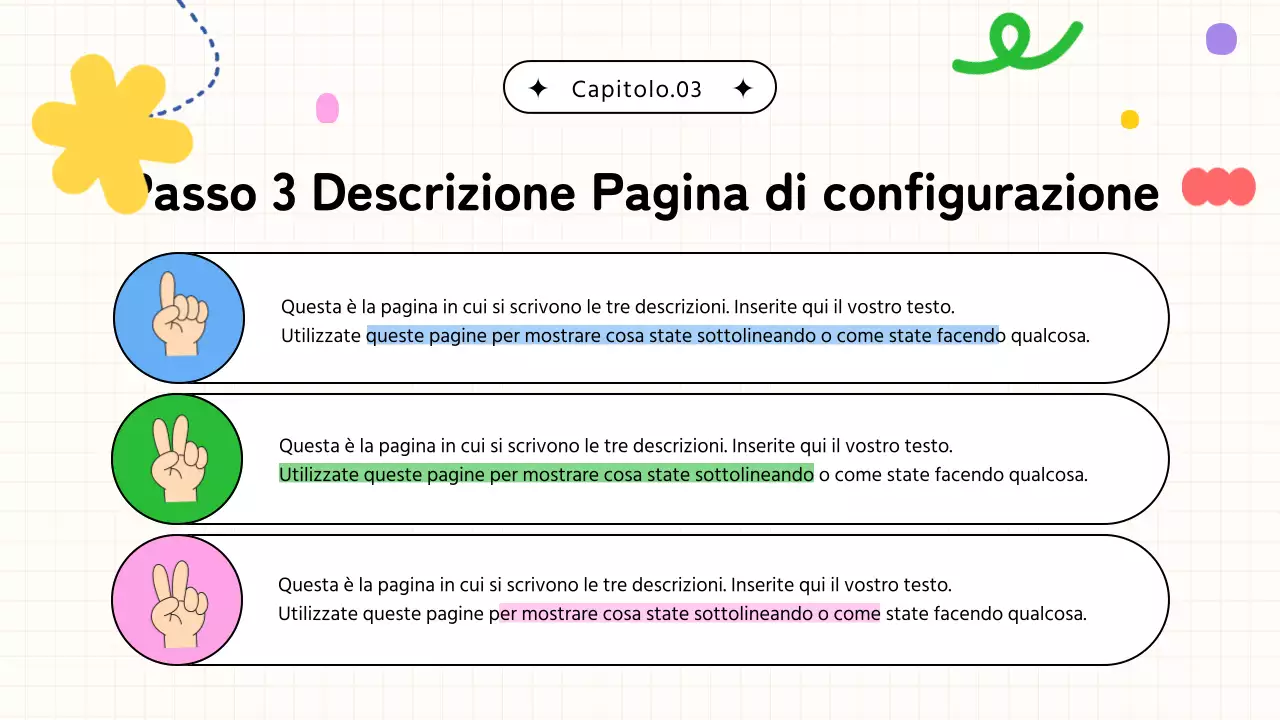Toggle the pink oval near the flower shape

click(328, 109)
